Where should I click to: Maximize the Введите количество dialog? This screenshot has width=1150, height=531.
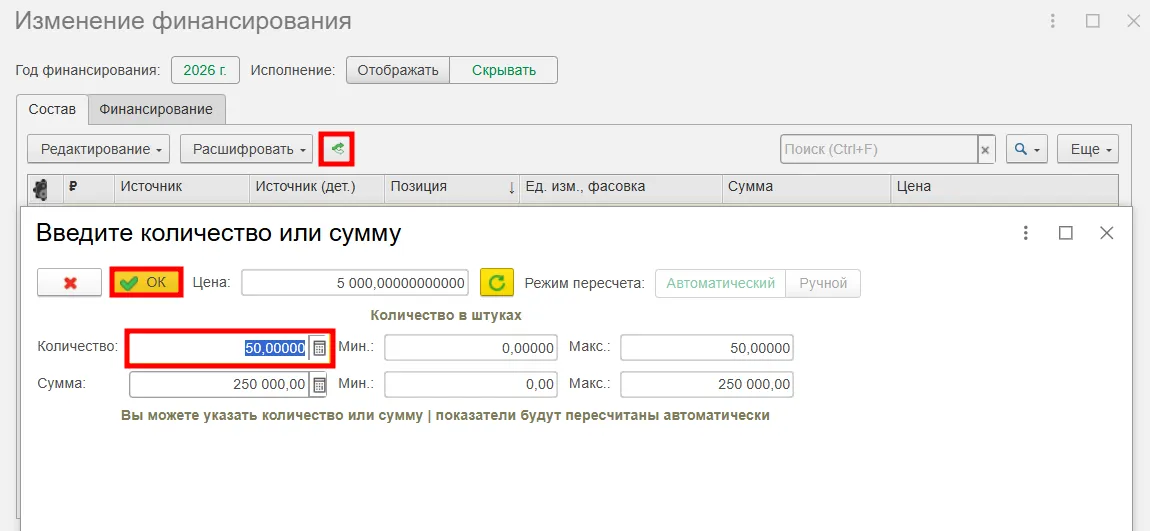(x=1066, y=233)
